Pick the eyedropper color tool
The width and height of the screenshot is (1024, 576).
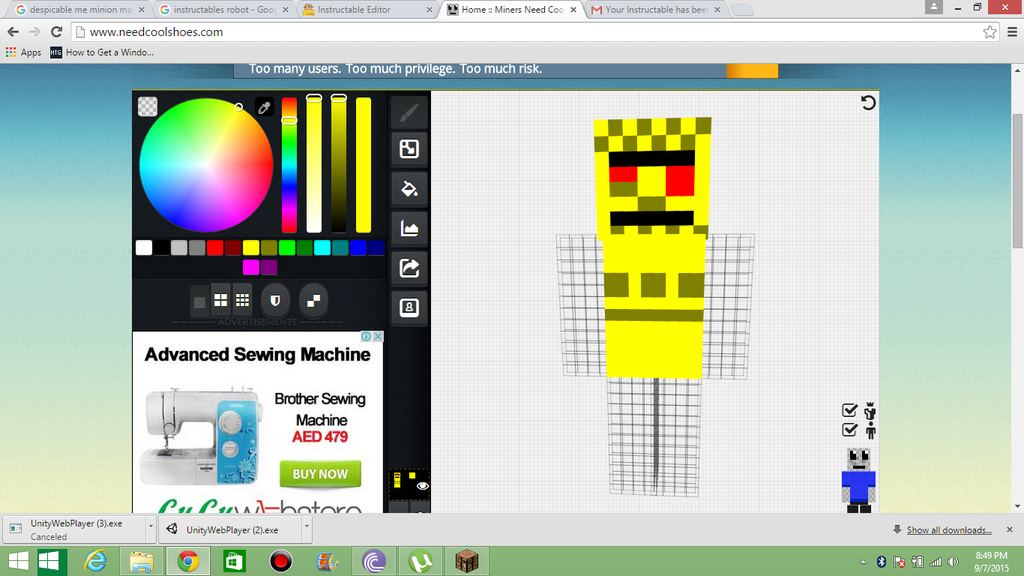pos(264,107)
